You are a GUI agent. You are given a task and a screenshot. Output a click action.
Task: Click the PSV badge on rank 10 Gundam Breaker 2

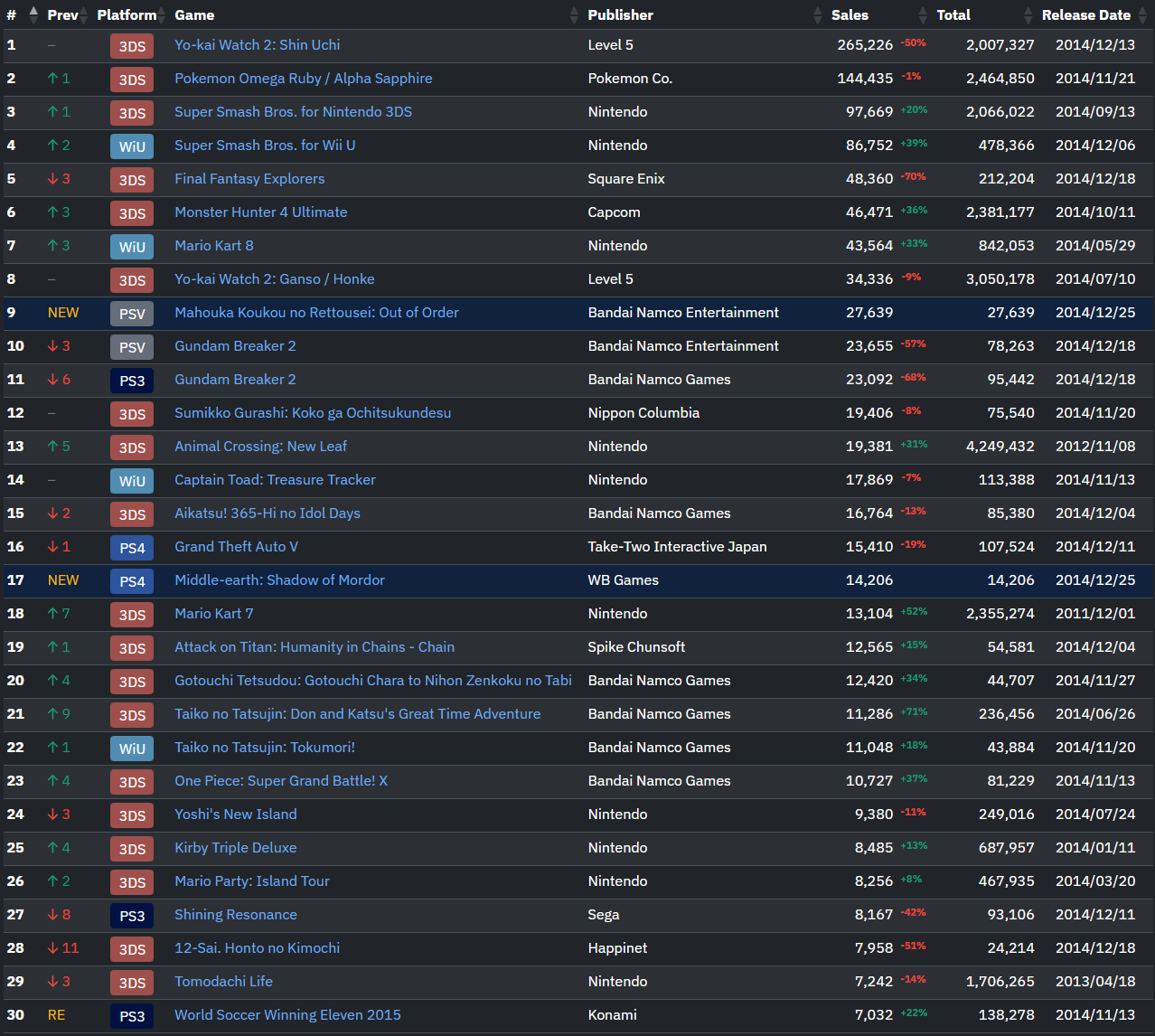click(x=132, y=347)
